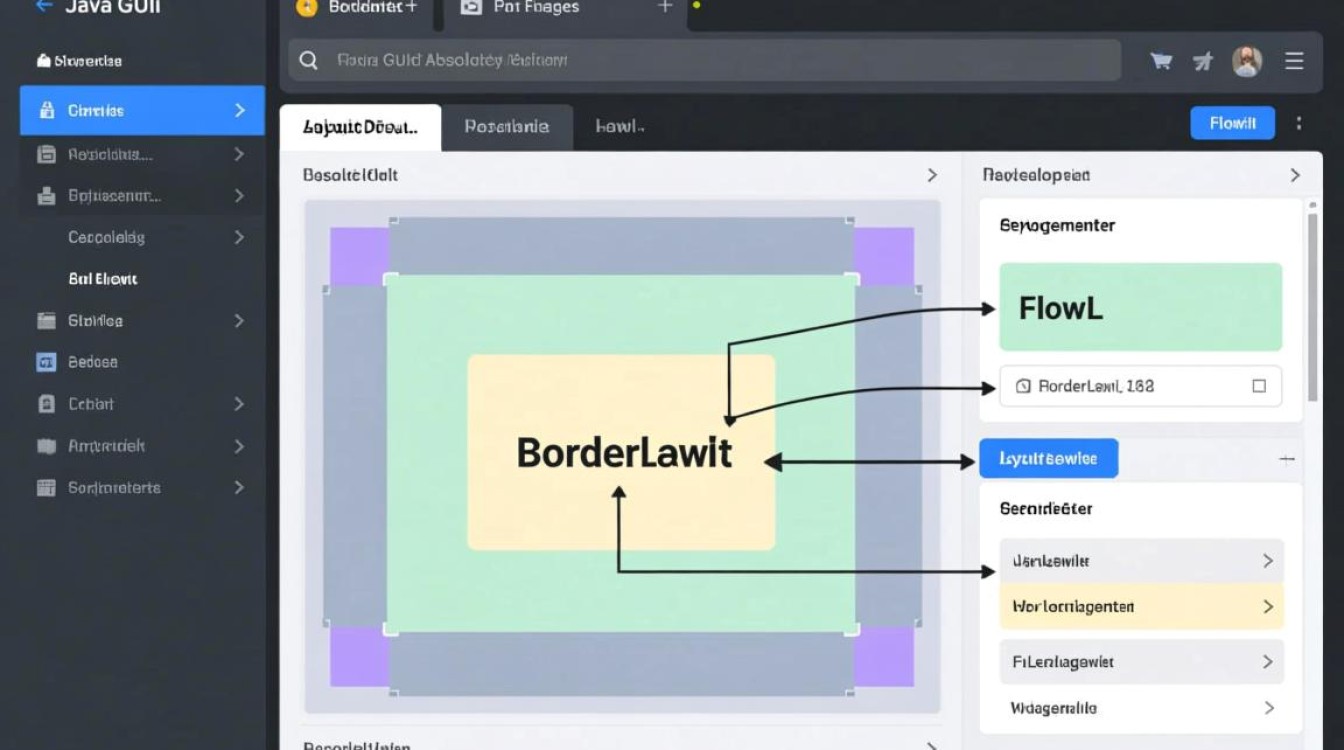Select the highlighted Cinntlas sidebar item
Screen dimensions: 1344x750
(x=142, y=111)
